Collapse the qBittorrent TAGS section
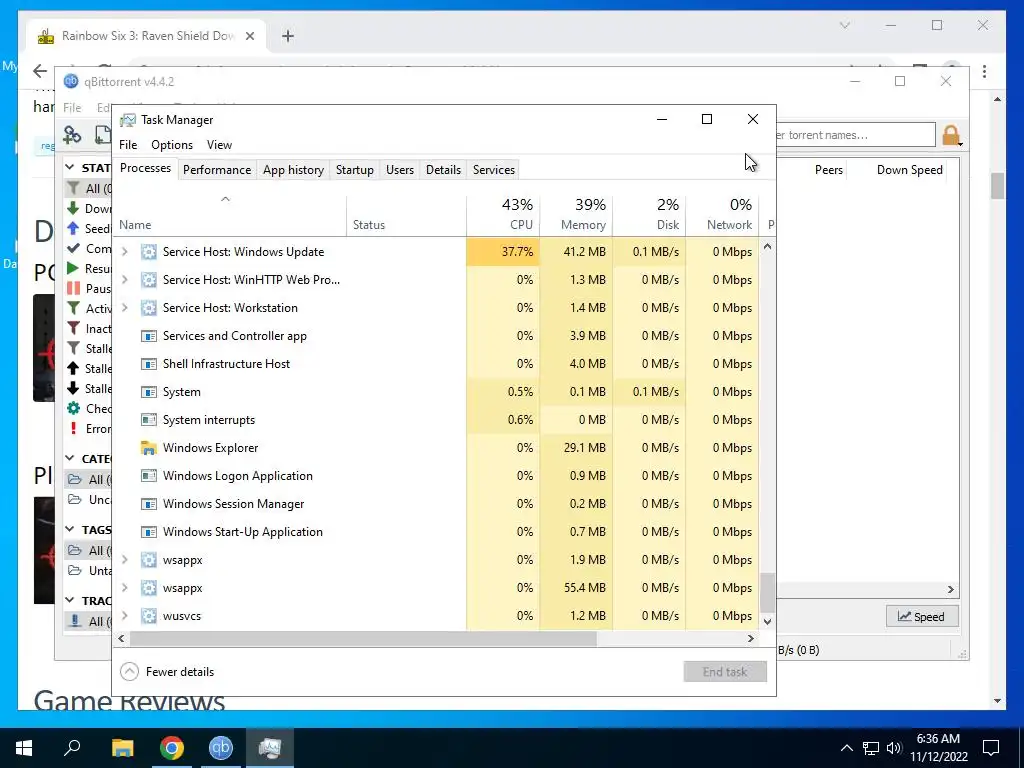Screen dimensions: 1024x768 [70, 529]
